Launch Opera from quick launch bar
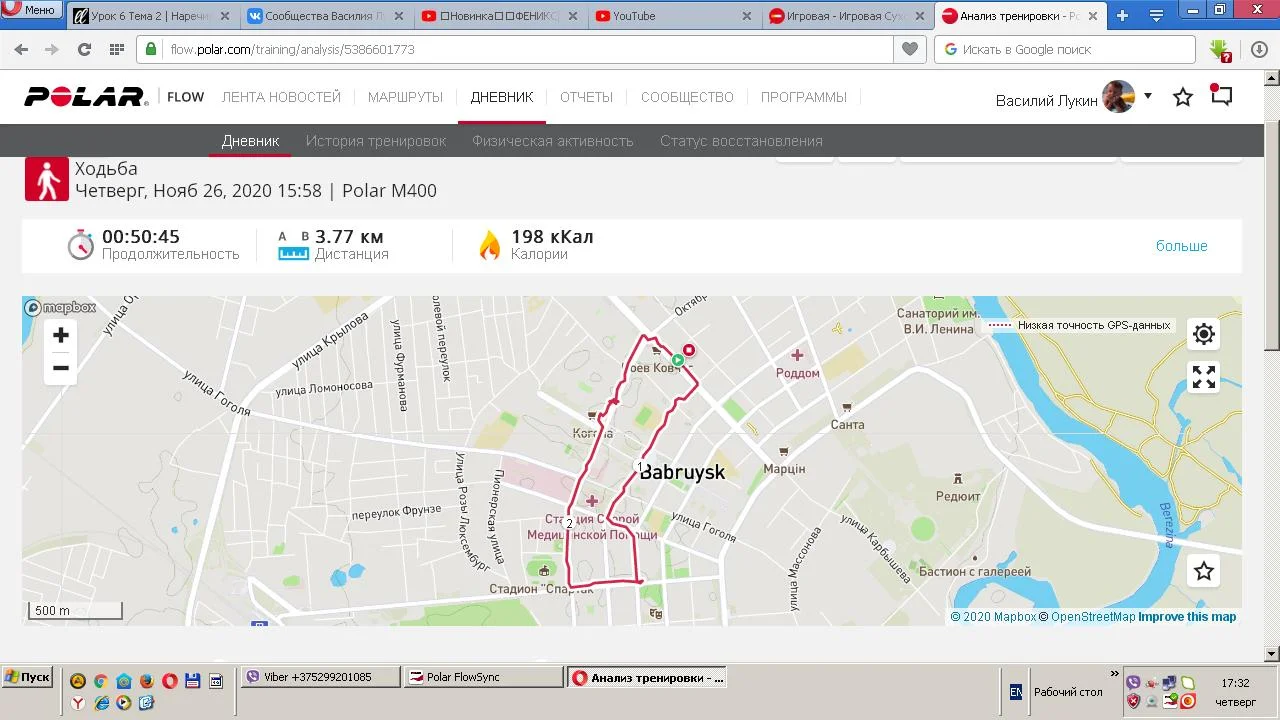 170,681
